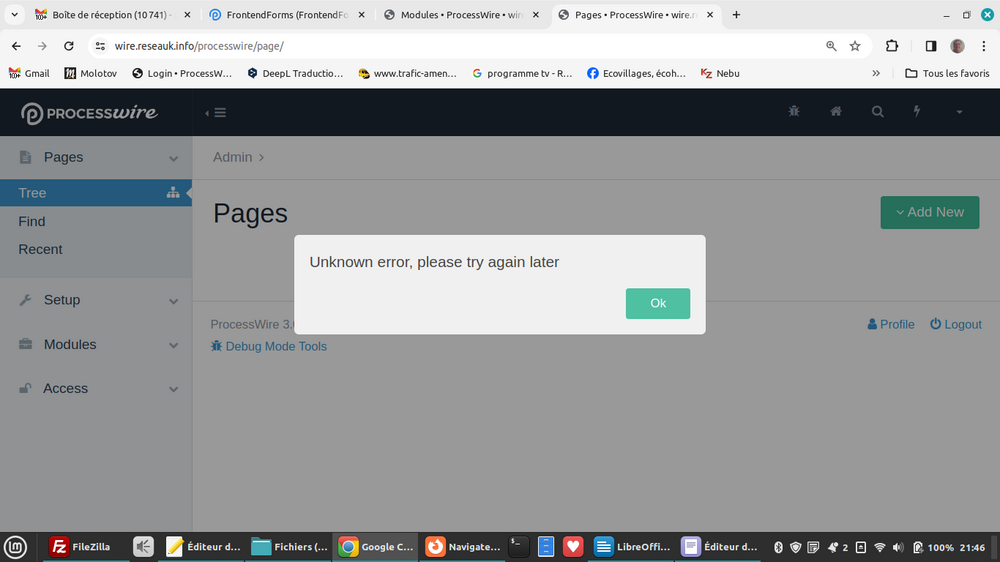The height and width of the screenshot is (562, 1000).
Task: Expand the Setup sidebar section
Action: pos(96,300)
